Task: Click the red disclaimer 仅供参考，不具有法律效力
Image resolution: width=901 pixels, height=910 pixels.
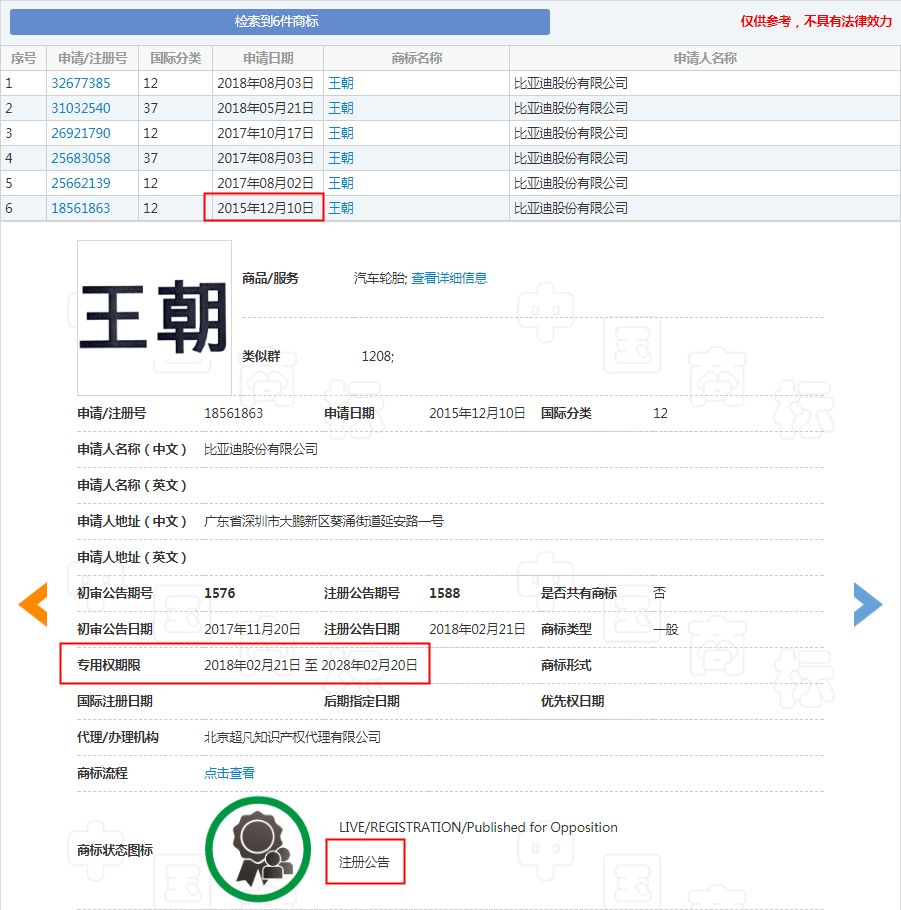Action: coord(816,21)
